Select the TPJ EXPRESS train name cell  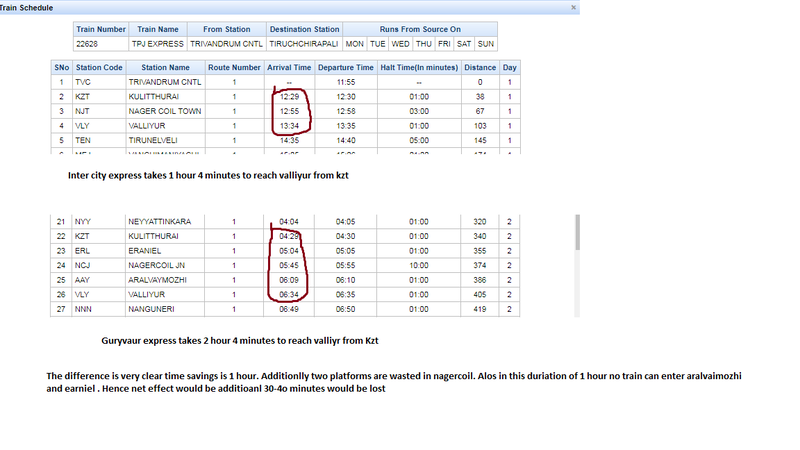[x=157, y=44]
